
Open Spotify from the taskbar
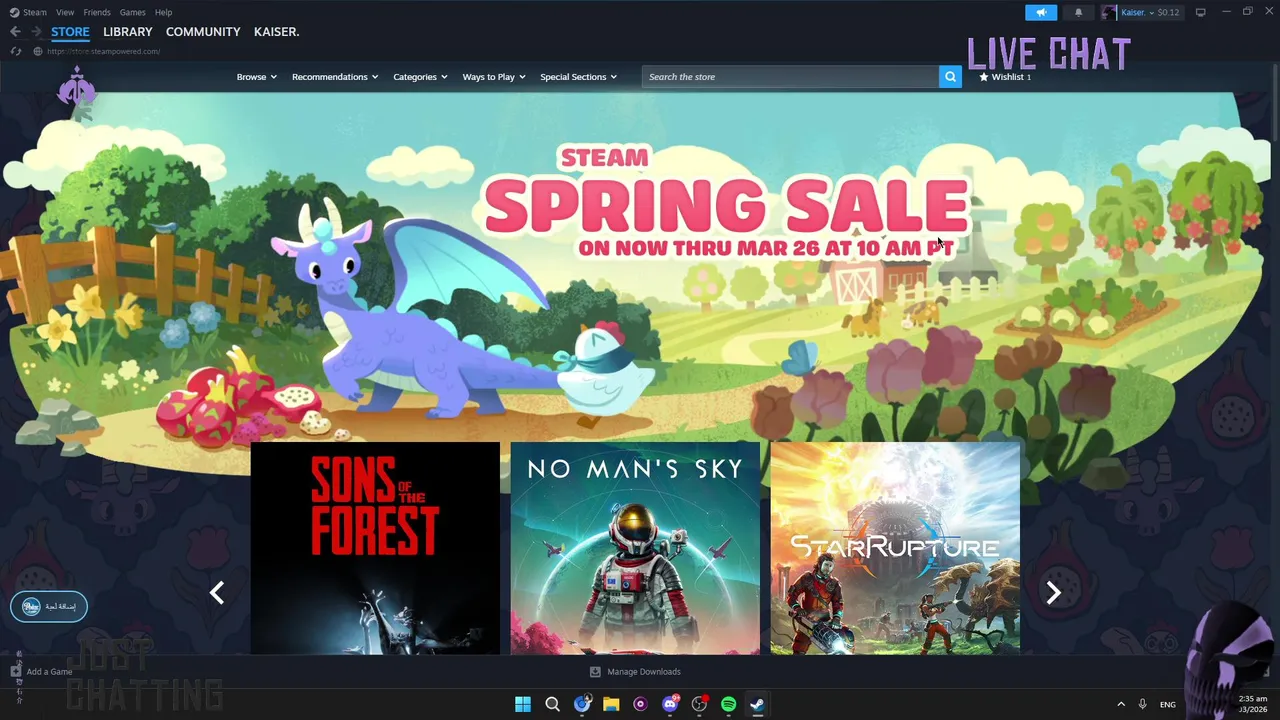coord(728,704)
